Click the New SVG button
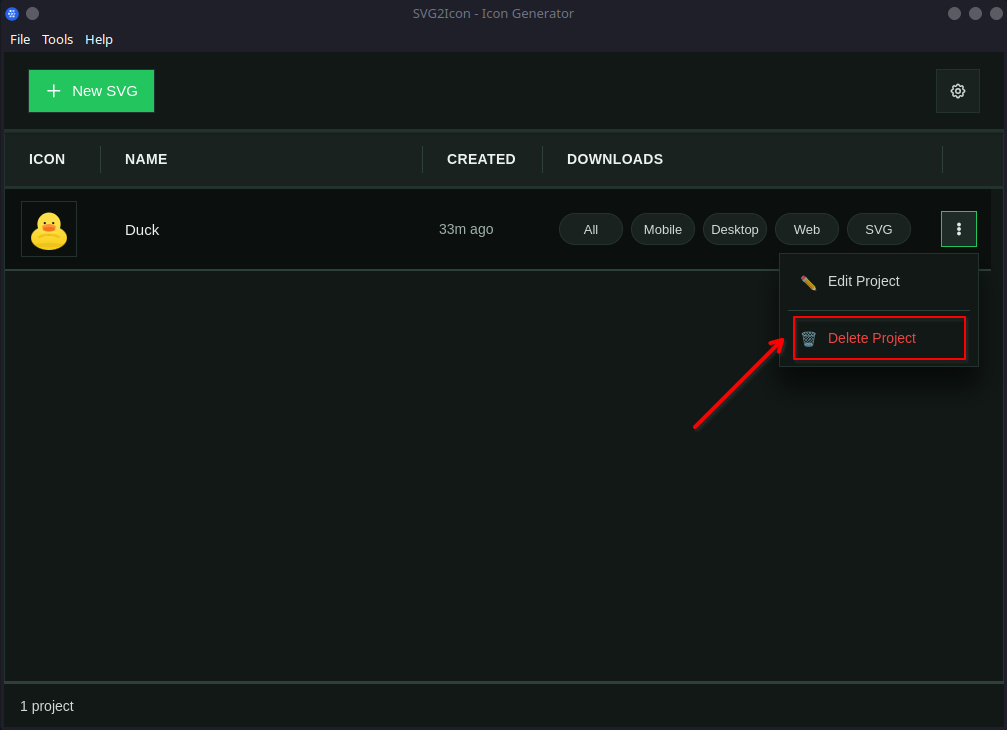The image size is (1007, 730). pos(91,91)
